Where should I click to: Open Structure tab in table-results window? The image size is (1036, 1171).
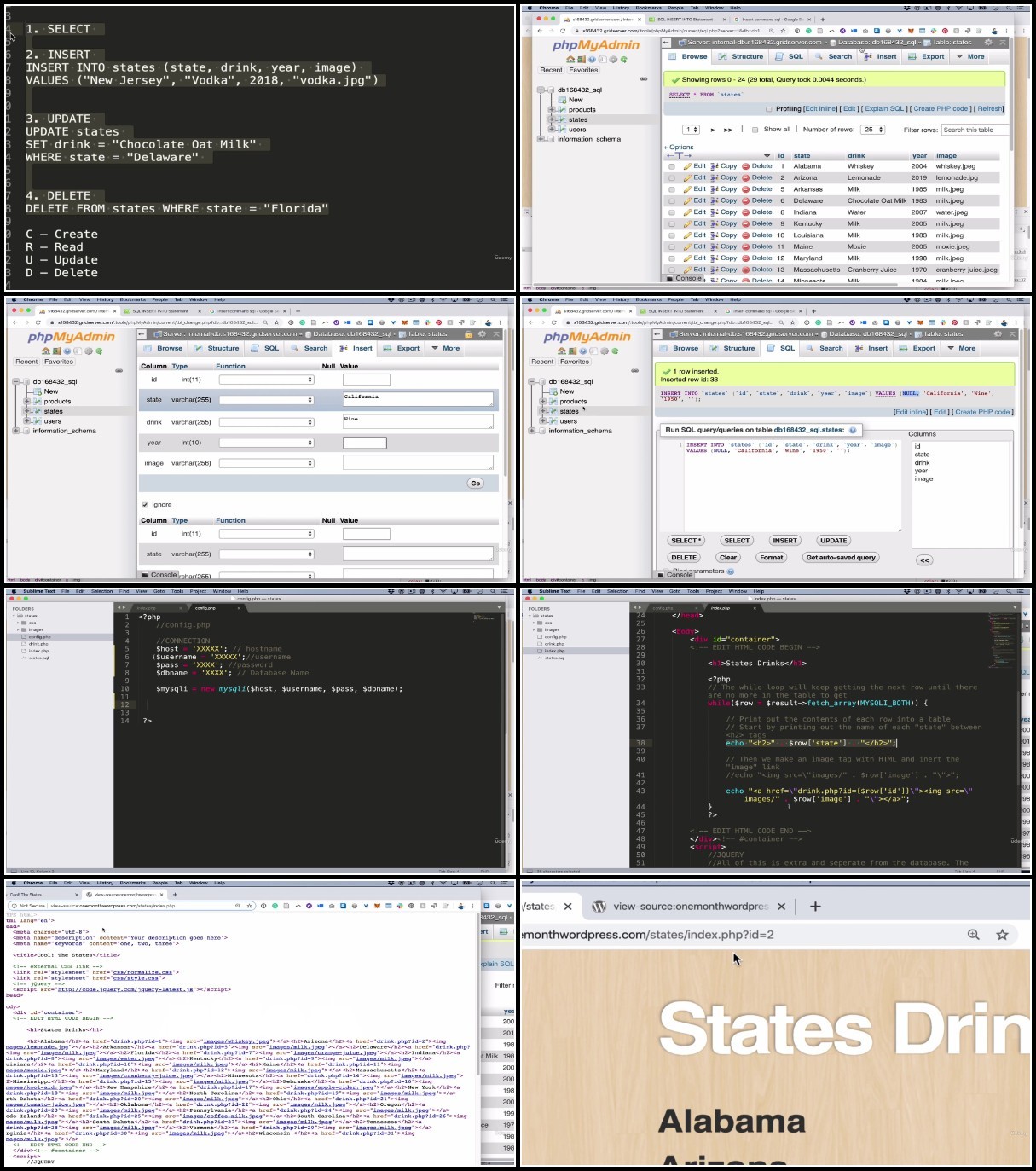point(741,56)
